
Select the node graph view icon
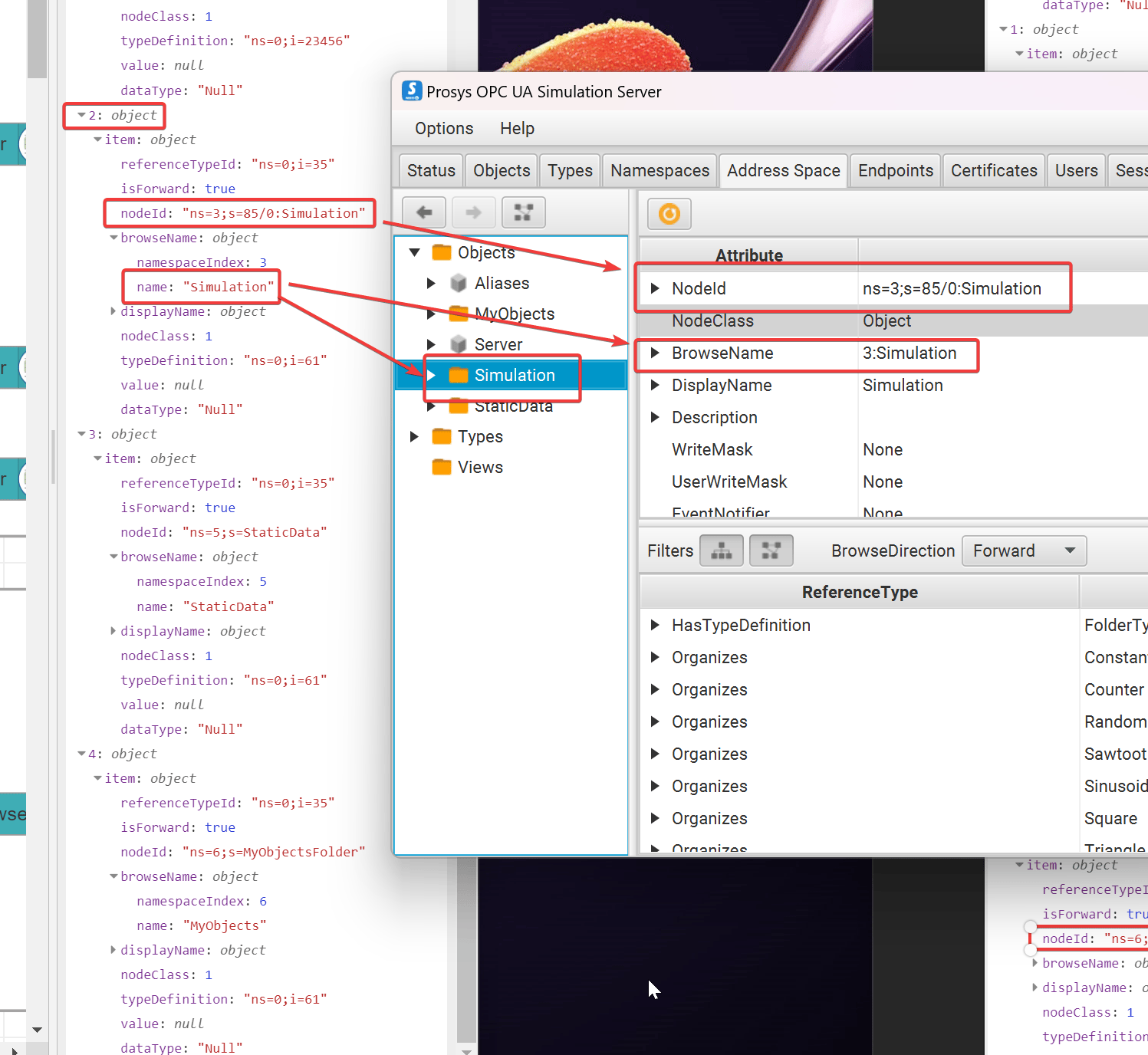tap(523, 212)
